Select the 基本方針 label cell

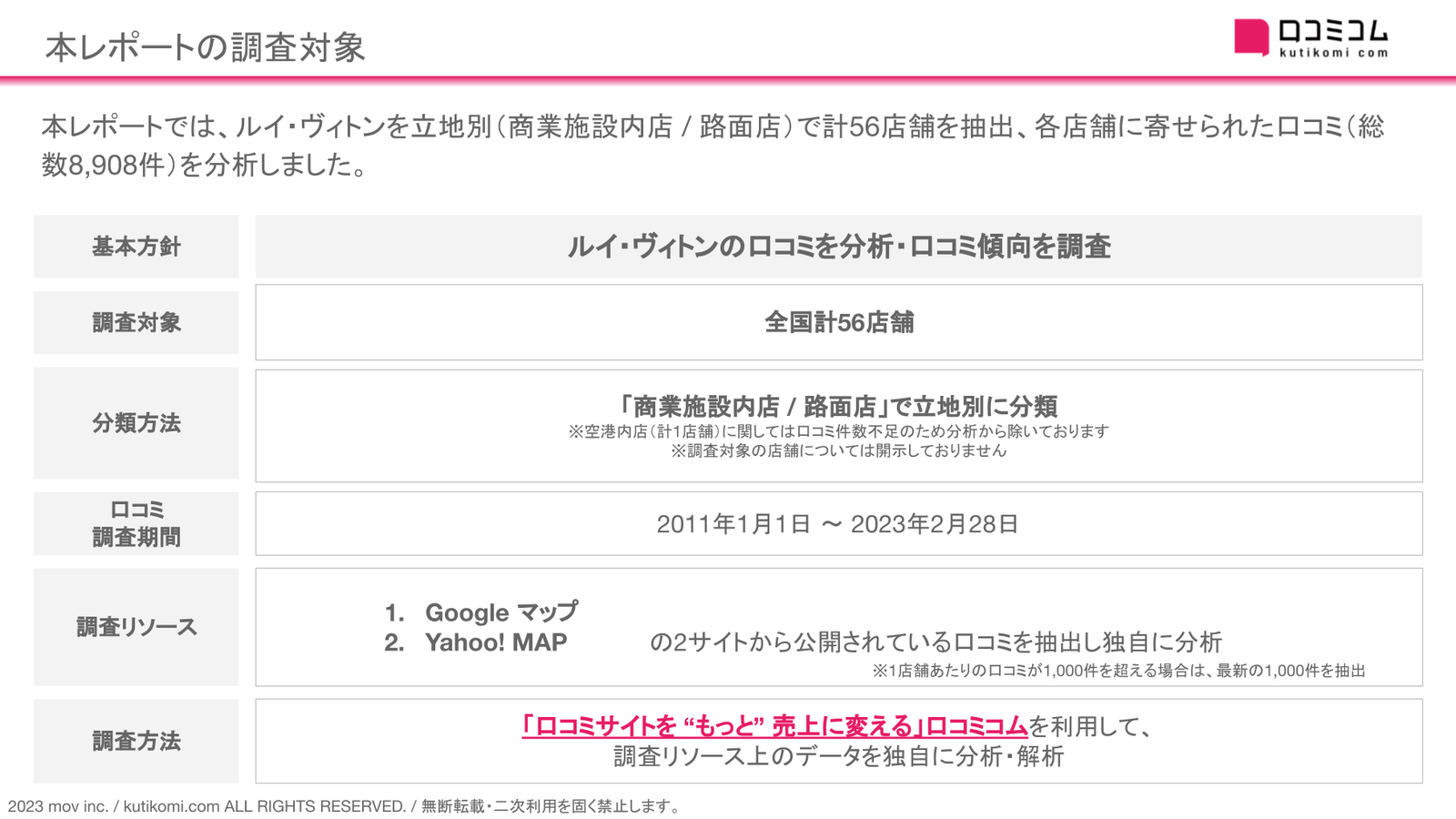point(136,247)
